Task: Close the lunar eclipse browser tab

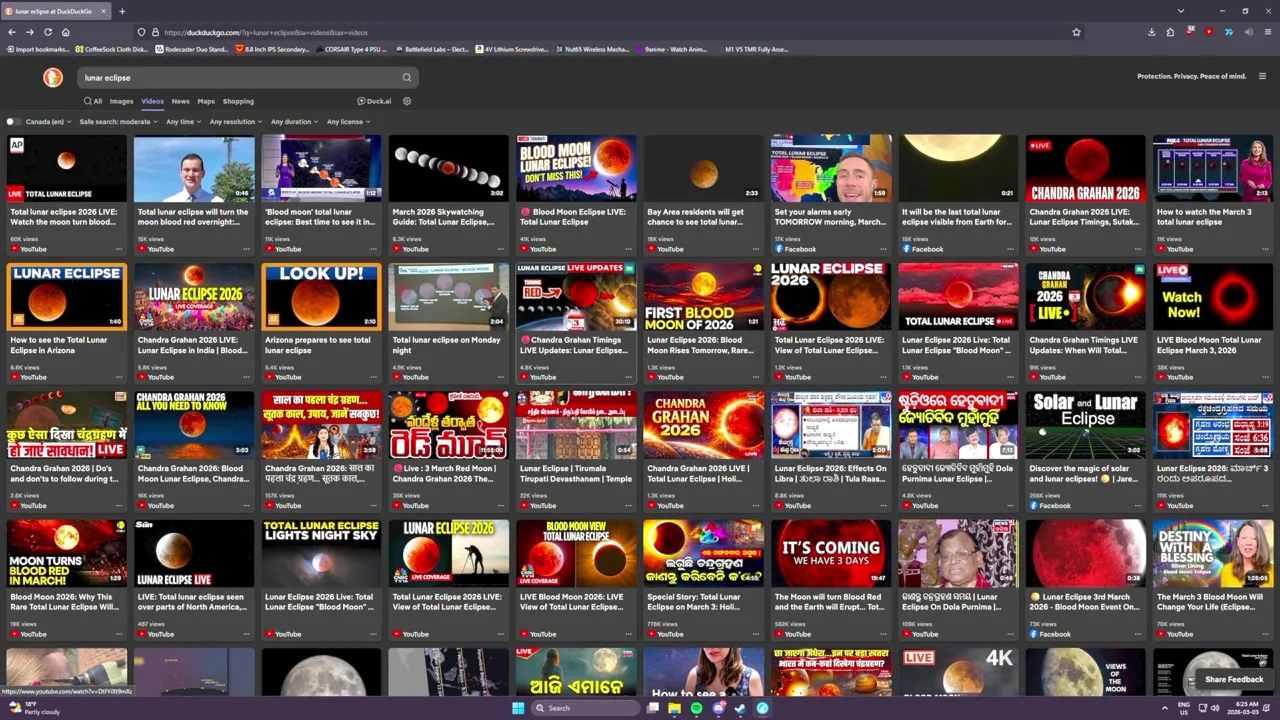Action: [103, 11]
